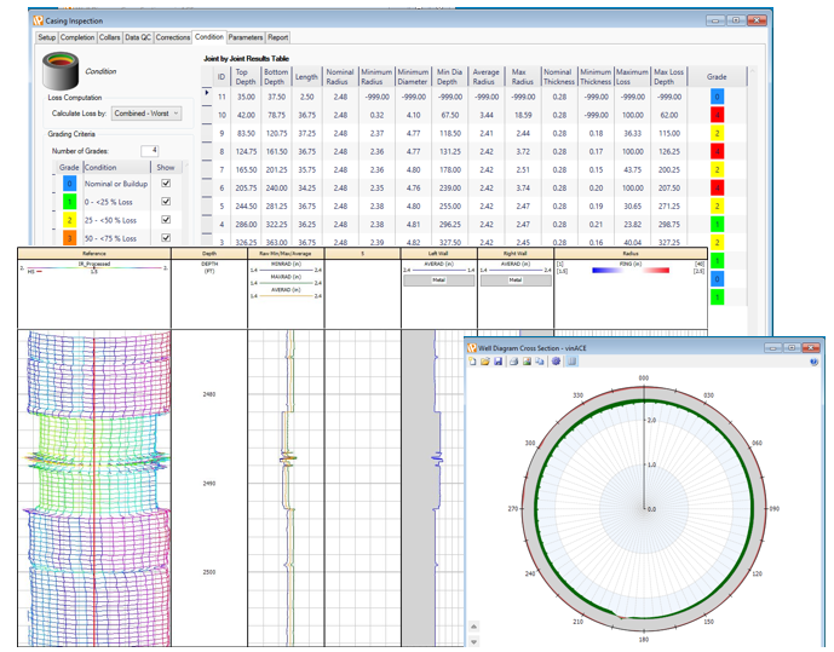Screen dimensions: 834x652
Task: Click the 3D casing Condition graphic
Action: pyautogui.click(x=60, y=71)
